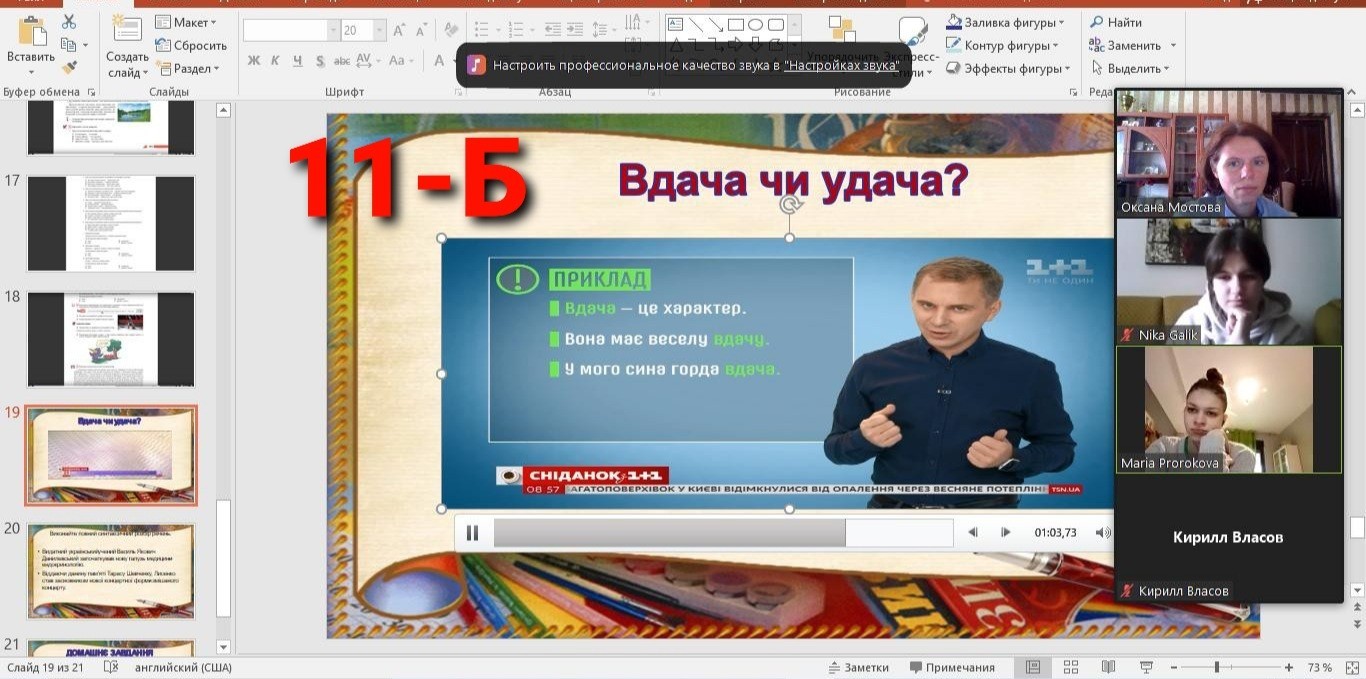Open font size combo box dropdown
1366x679 pixels.
378,31
